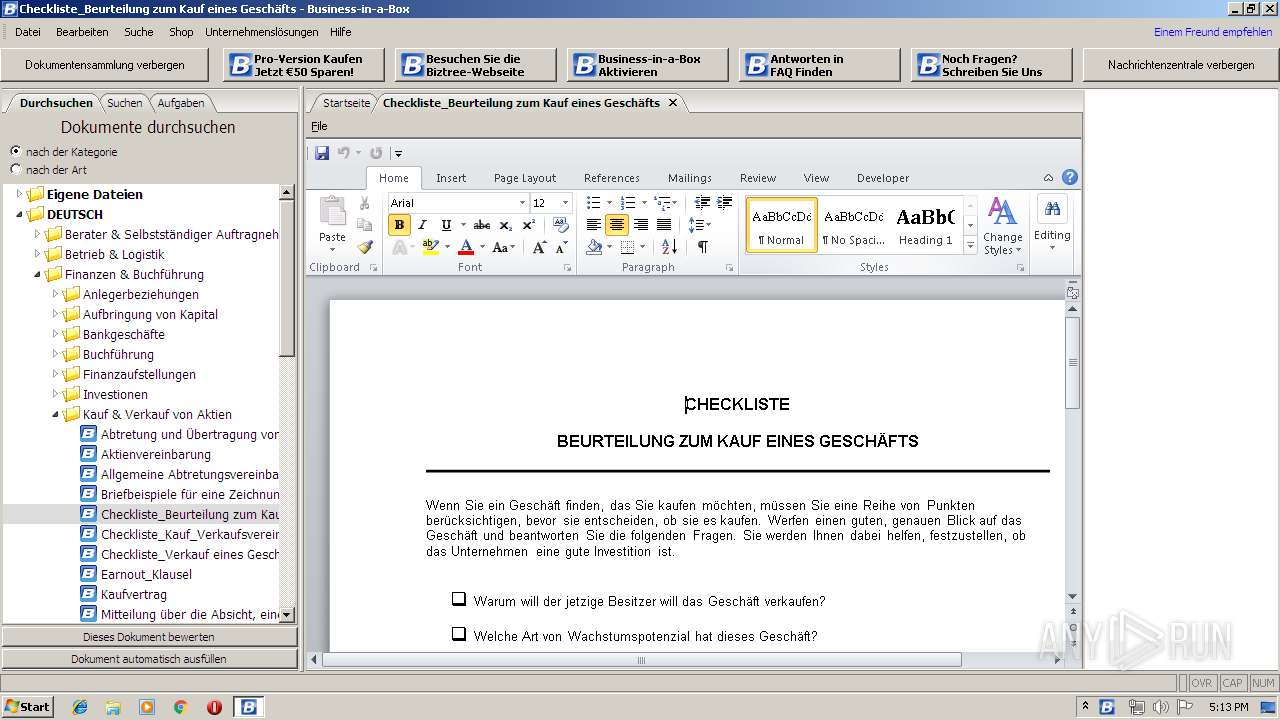Open the Change Styles menu

[1002, 226]
